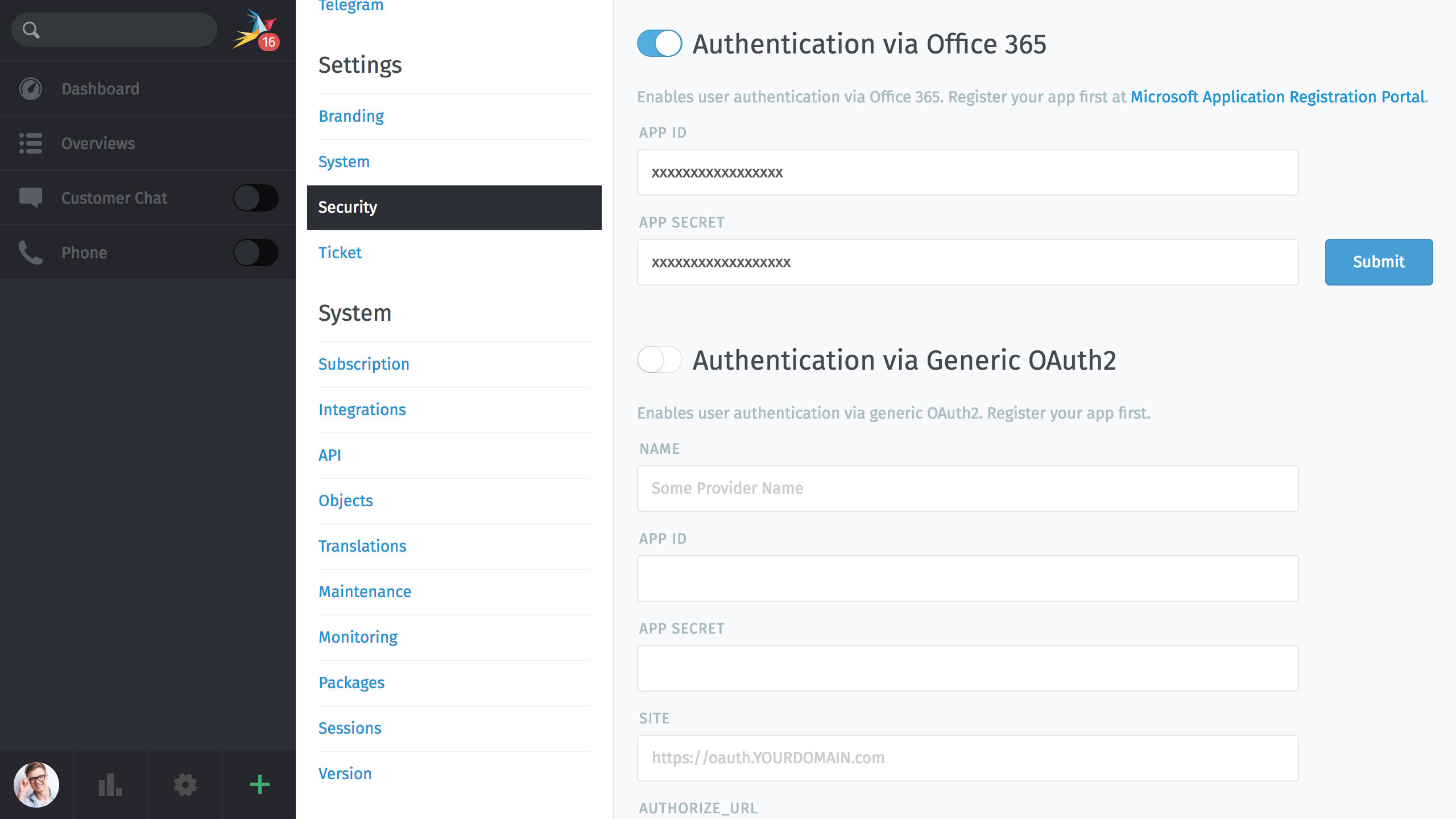Click the Authentication via Generic OAuth2 heading
The width and height of the screenshot is (1456, 819).
904,360
